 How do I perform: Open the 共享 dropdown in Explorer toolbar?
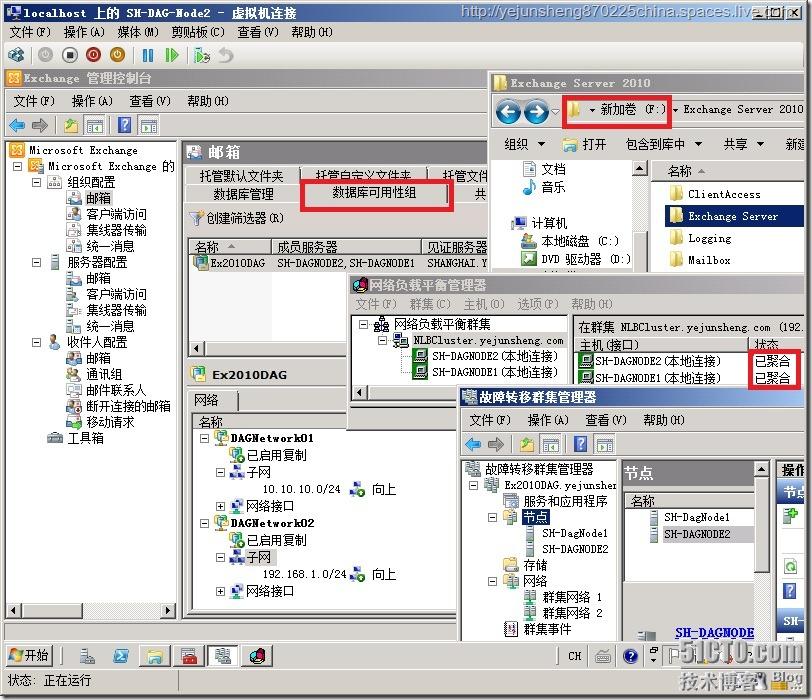pos(744,144)
